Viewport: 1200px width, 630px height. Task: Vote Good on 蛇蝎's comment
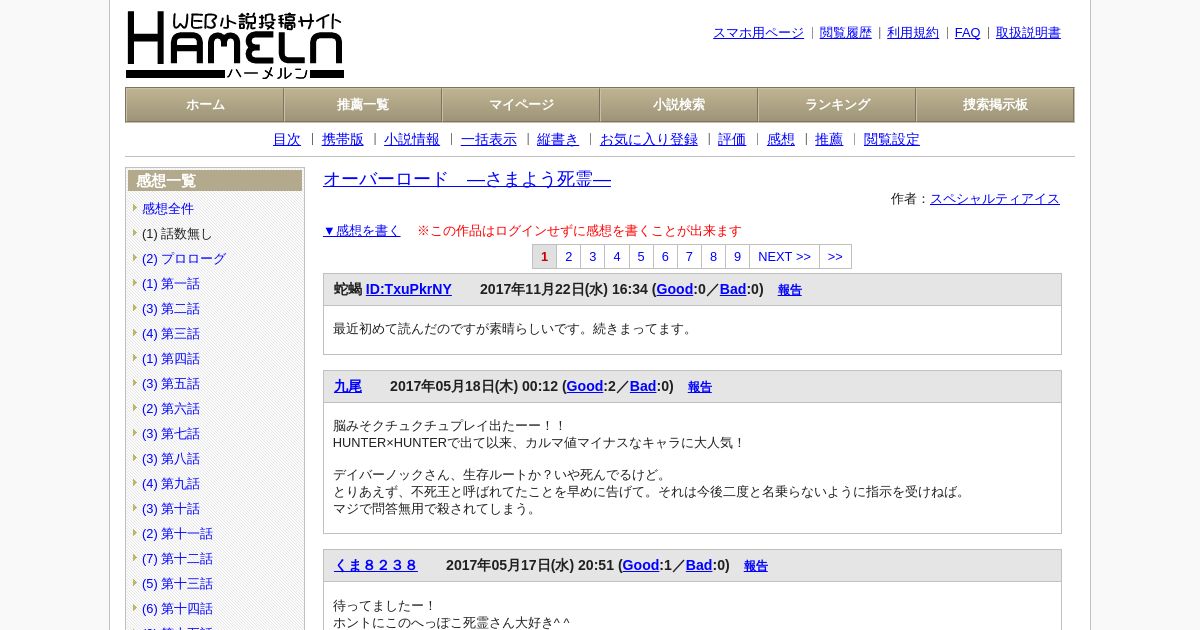click(675, 289)
